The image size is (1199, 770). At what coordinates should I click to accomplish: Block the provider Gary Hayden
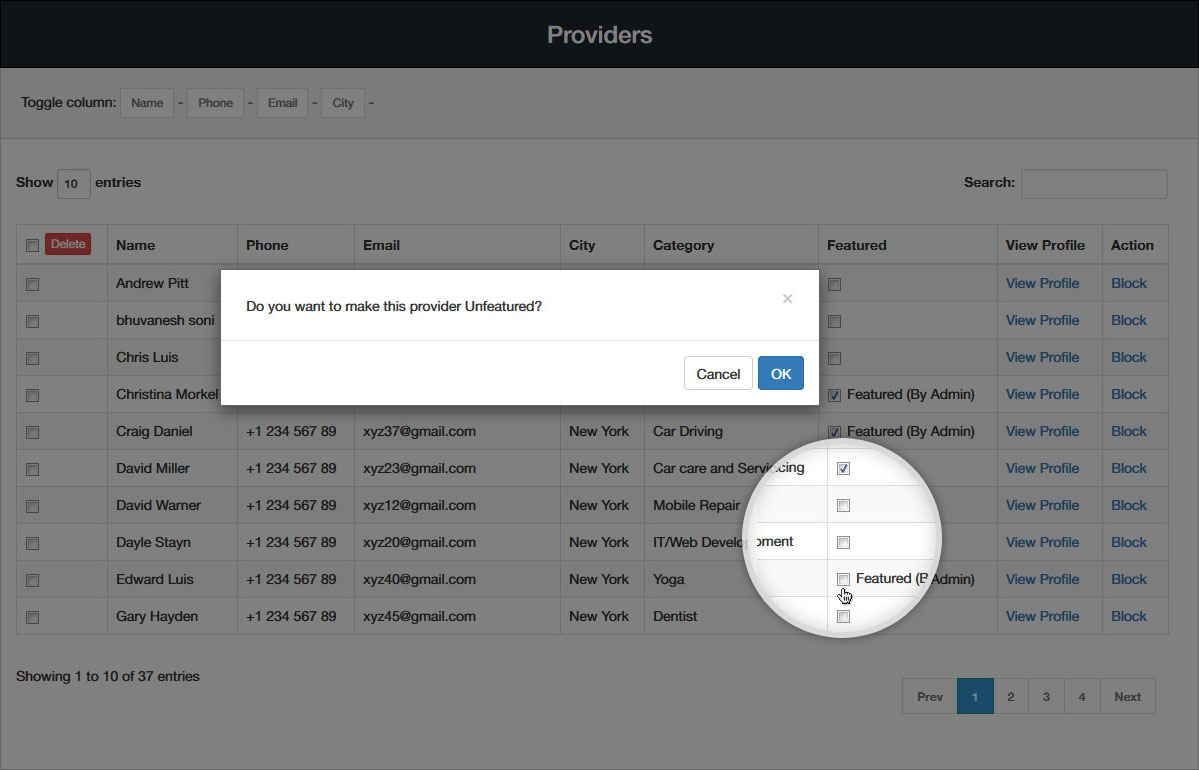[x=1128, y=616]
